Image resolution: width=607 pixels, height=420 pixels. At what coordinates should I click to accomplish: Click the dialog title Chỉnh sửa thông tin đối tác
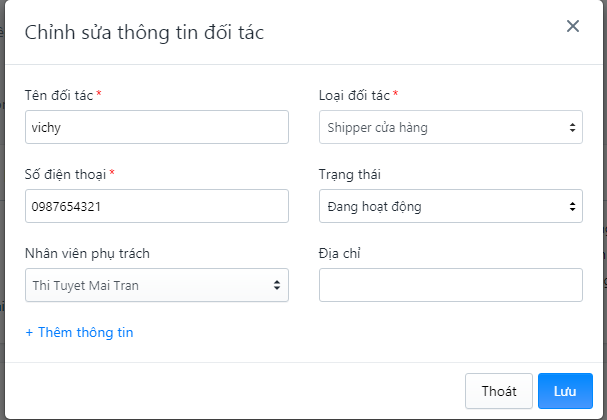tap(144, 32)
